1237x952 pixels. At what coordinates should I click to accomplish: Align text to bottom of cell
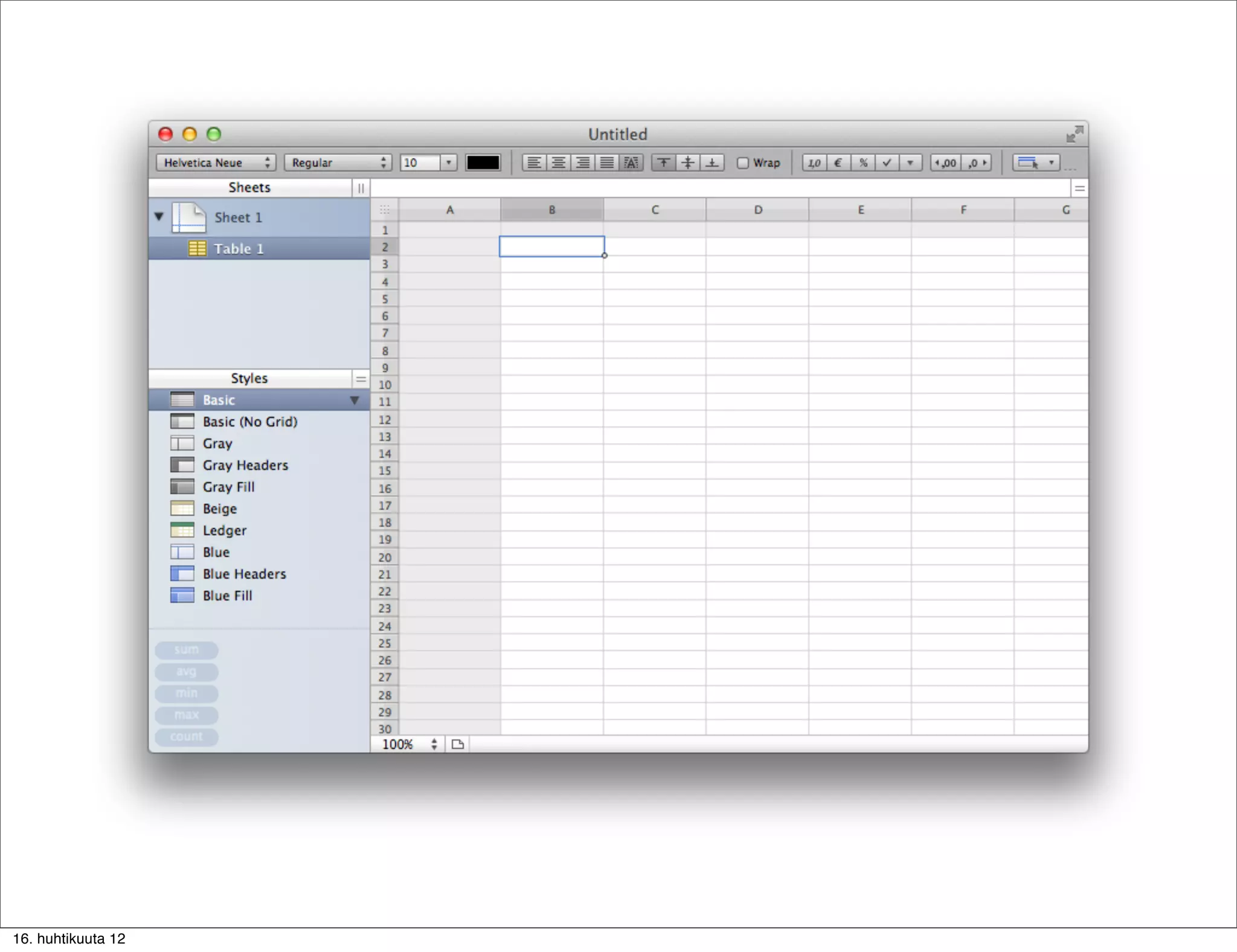coord(713,162)
